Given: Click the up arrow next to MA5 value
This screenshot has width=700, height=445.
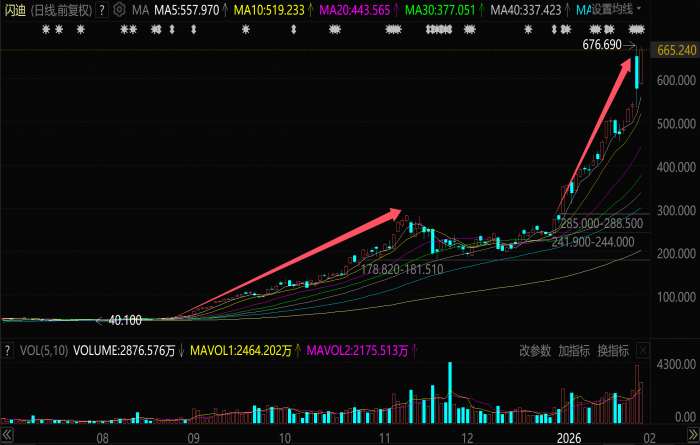Looking at the screenshot, I should (x=225, y=9).
